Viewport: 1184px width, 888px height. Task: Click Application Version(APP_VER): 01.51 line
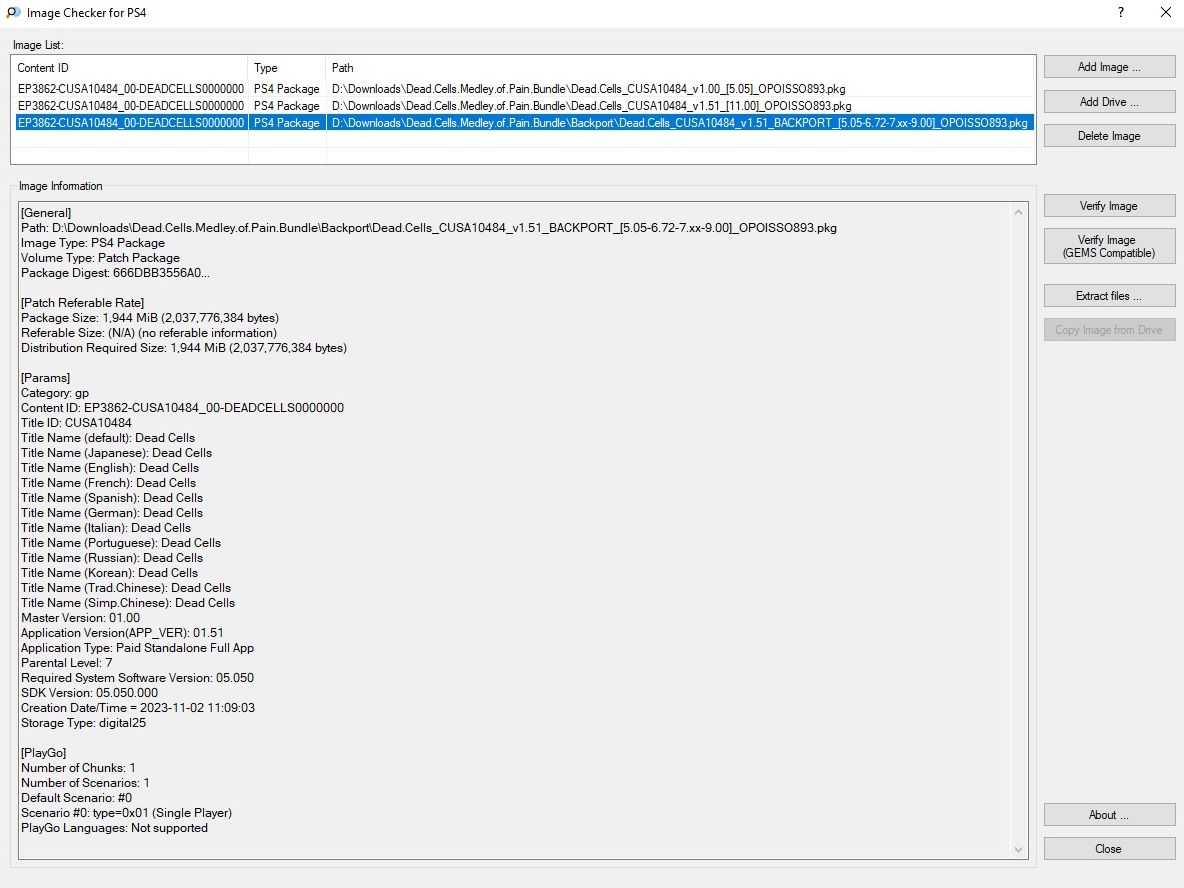[122, 633]
